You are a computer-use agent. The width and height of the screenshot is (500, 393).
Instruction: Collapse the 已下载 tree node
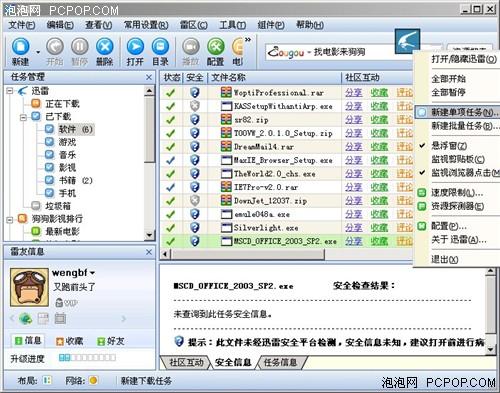coord(23,117)
